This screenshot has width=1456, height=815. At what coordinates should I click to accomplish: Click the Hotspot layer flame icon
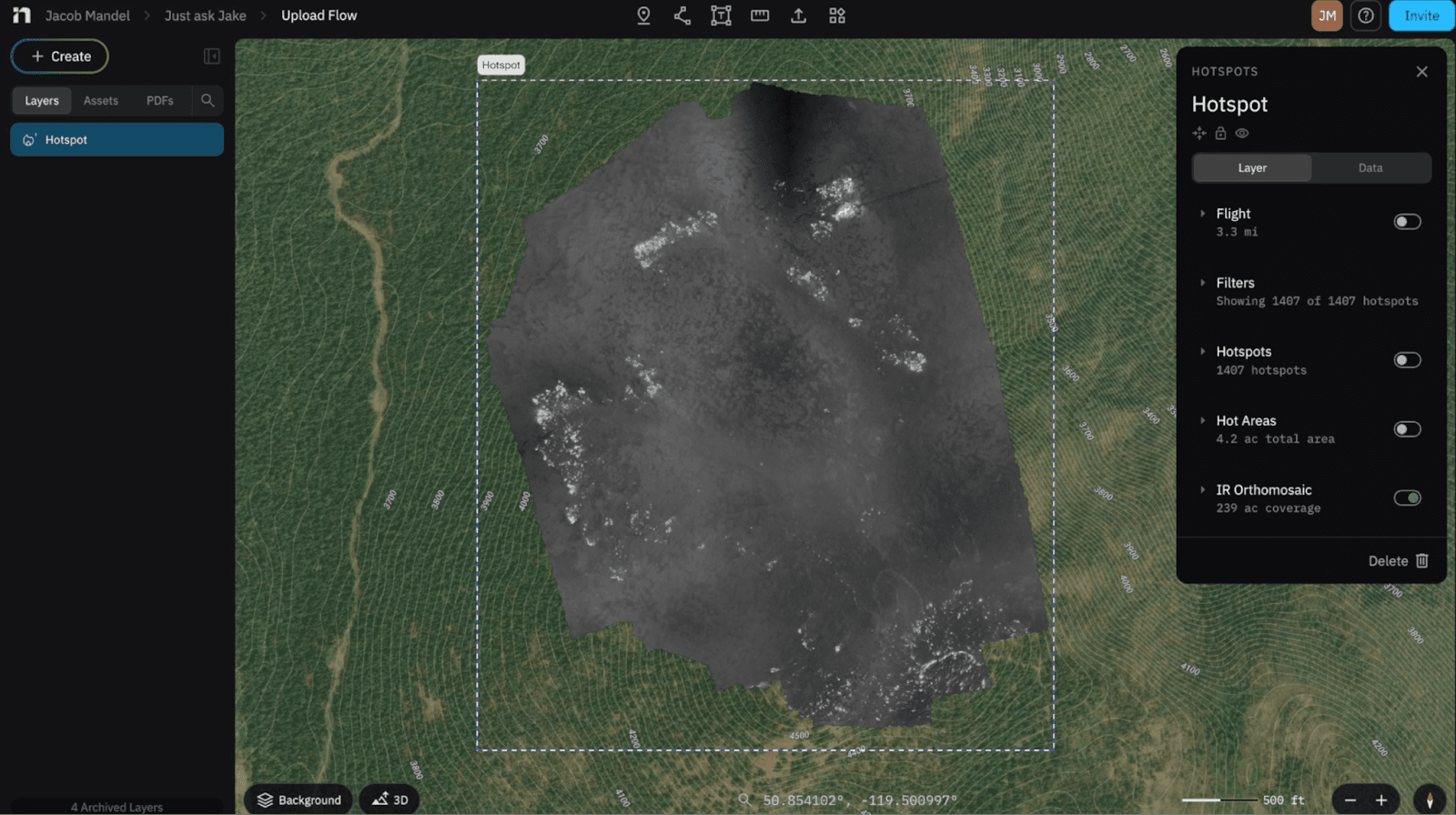(29, 140)
